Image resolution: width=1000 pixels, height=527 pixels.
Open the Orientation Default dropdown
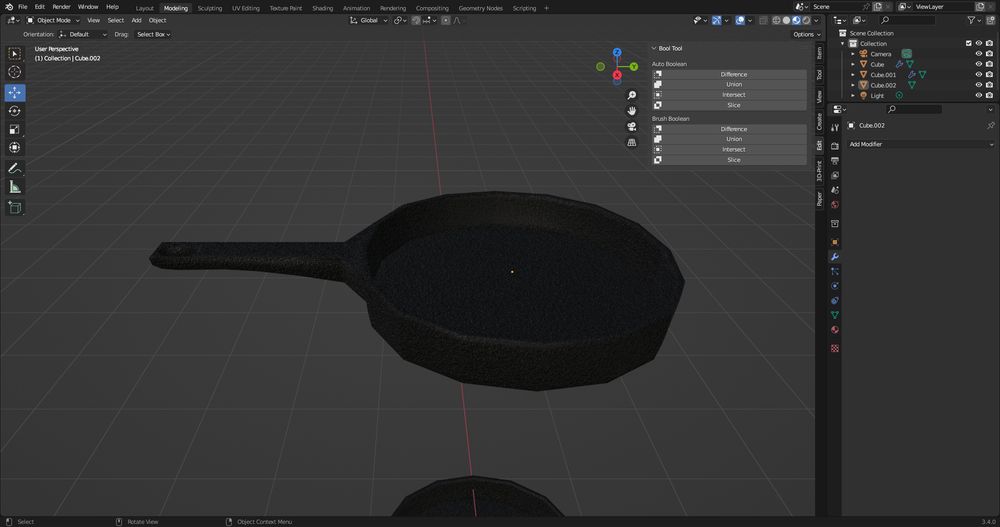(x=83, y=34)
